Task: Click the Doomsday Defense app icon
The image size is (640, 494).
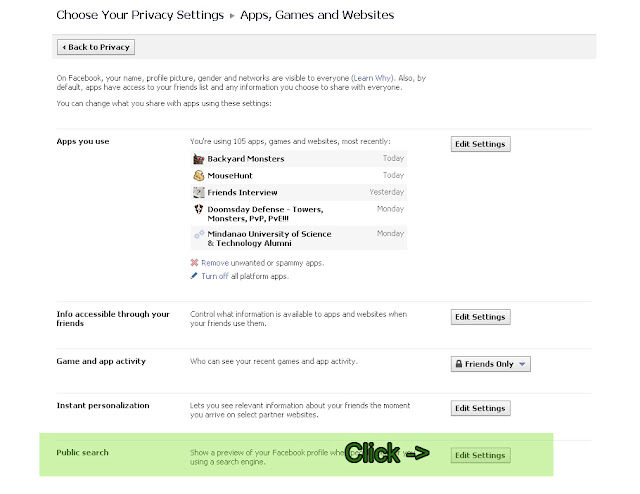Action: 199,209
